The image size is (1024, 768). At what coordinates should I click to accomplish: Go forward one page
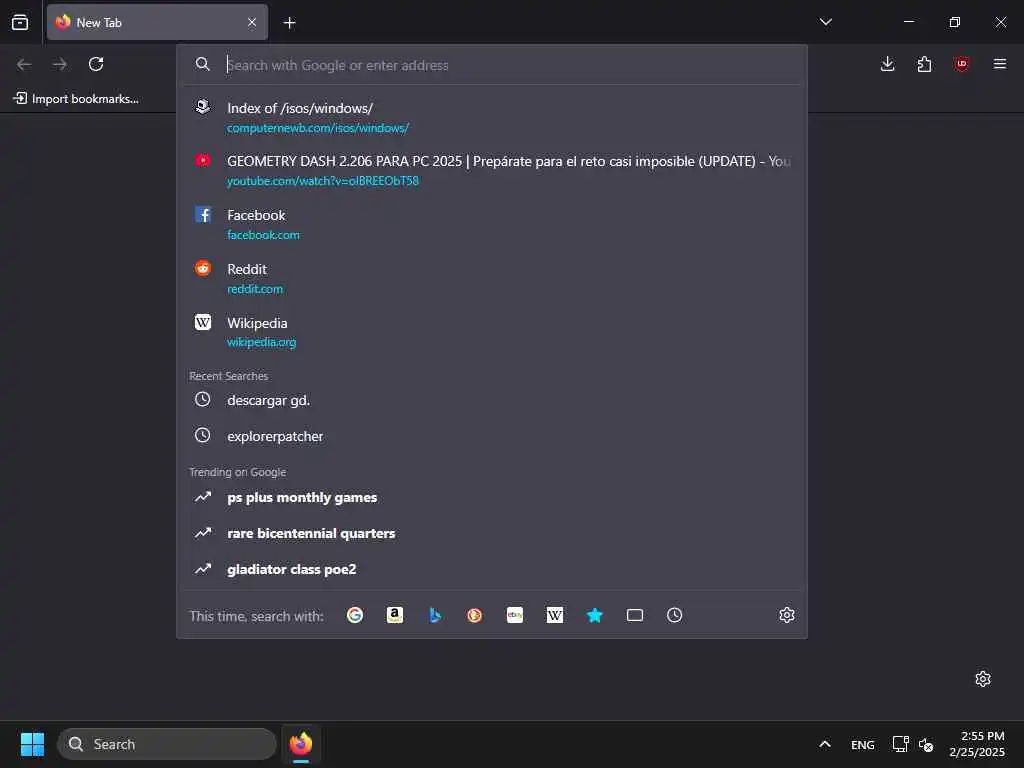60,64
